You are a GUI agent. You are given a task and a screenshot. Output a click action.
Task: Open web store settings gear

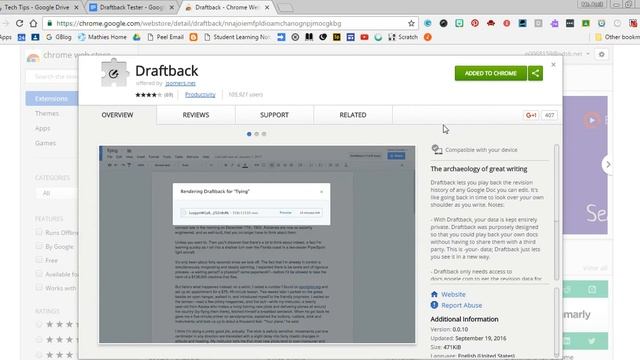pos(601,54)
